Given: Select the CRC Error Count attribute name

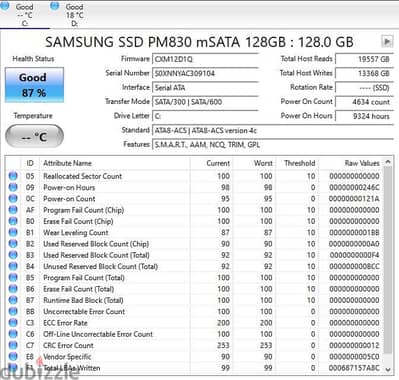Looking at the screenshot, I should tap(68, 346).
